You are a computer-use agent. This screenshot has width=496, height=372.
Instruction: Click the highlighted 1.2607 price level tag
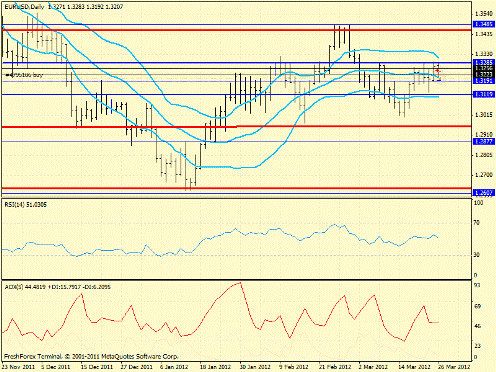coord(484,193)
